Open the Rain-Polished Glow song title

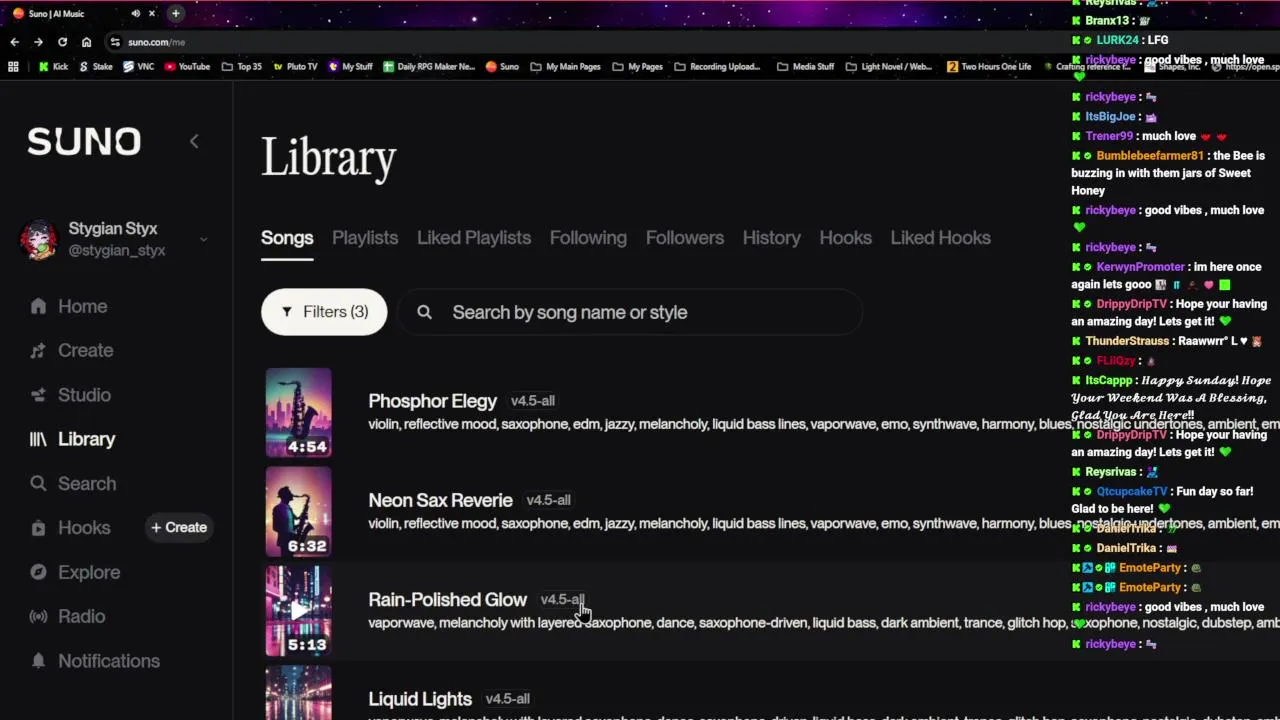tap(447, 599)
